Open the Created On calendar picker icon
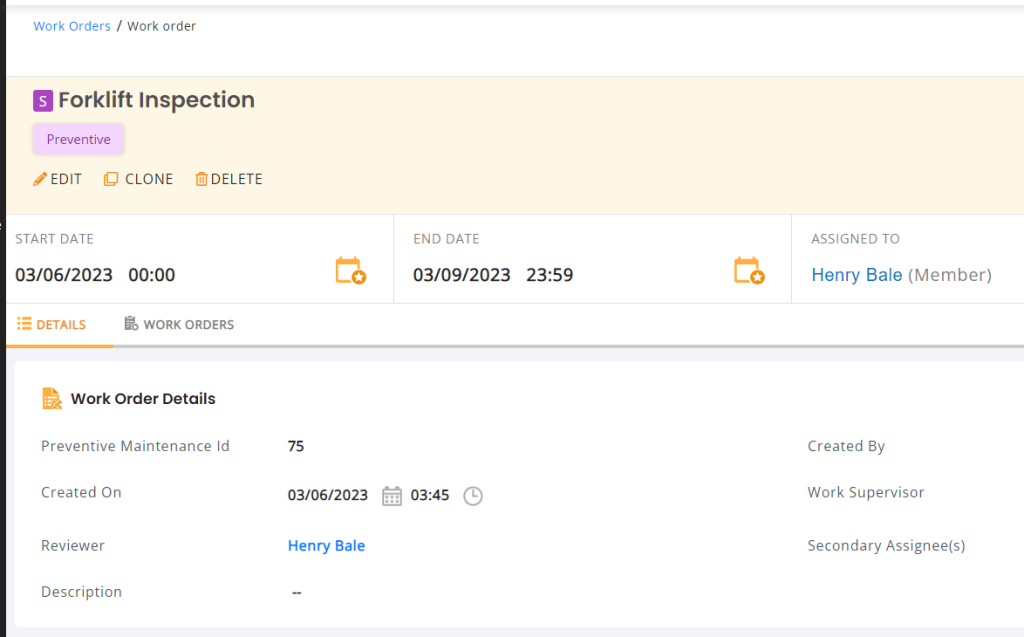This screenshot has height=637, width=1024. click(x=392, y=496)
